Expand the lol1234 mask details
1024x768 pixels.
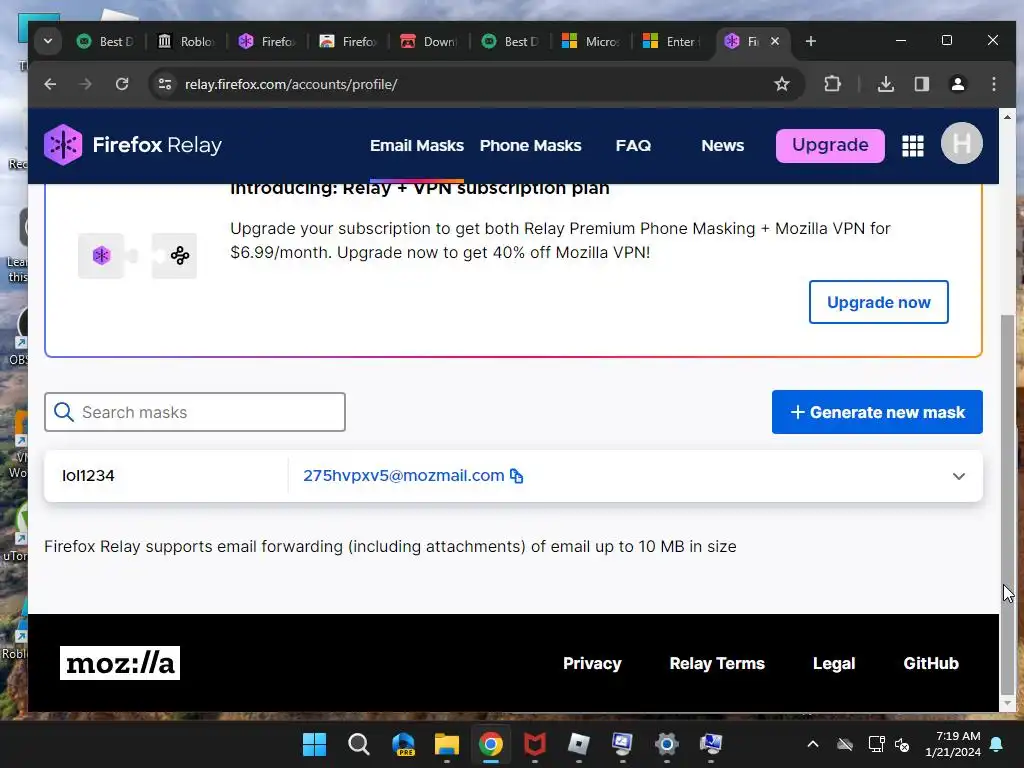point(958,476)
